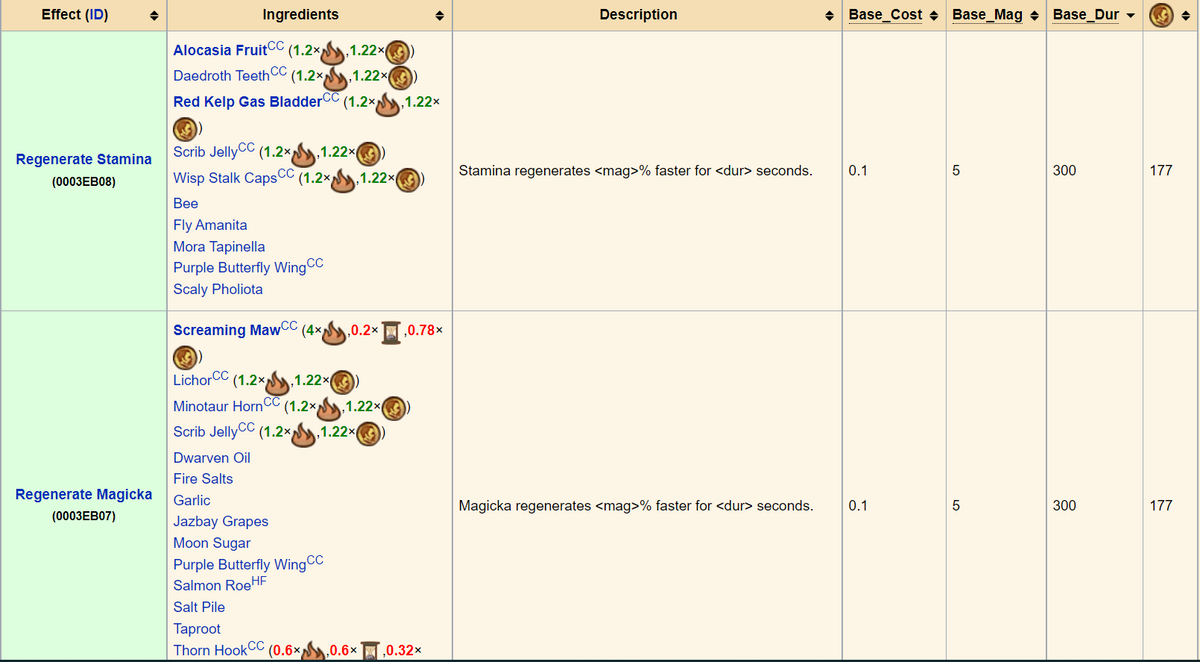Sort table using the Description column arrows
This screenshot has height=662, width=1200.
click(828, 16)
